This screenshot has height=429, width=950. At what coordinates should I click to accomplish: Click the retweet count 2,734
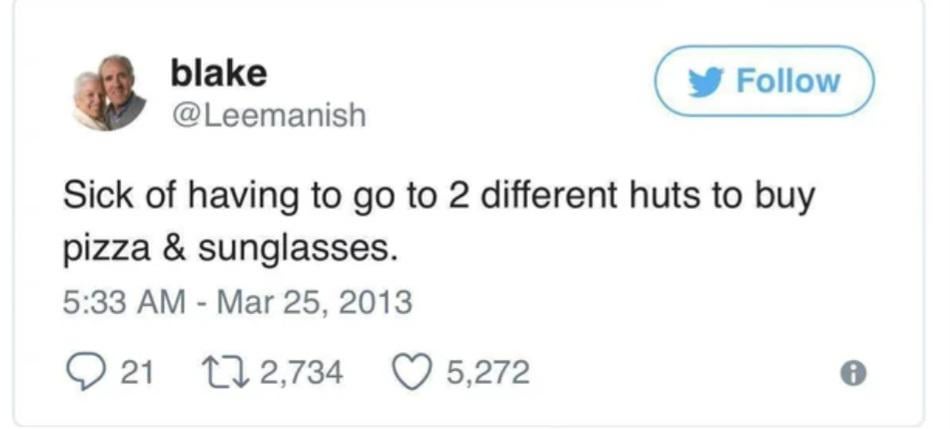click(301, 373)
